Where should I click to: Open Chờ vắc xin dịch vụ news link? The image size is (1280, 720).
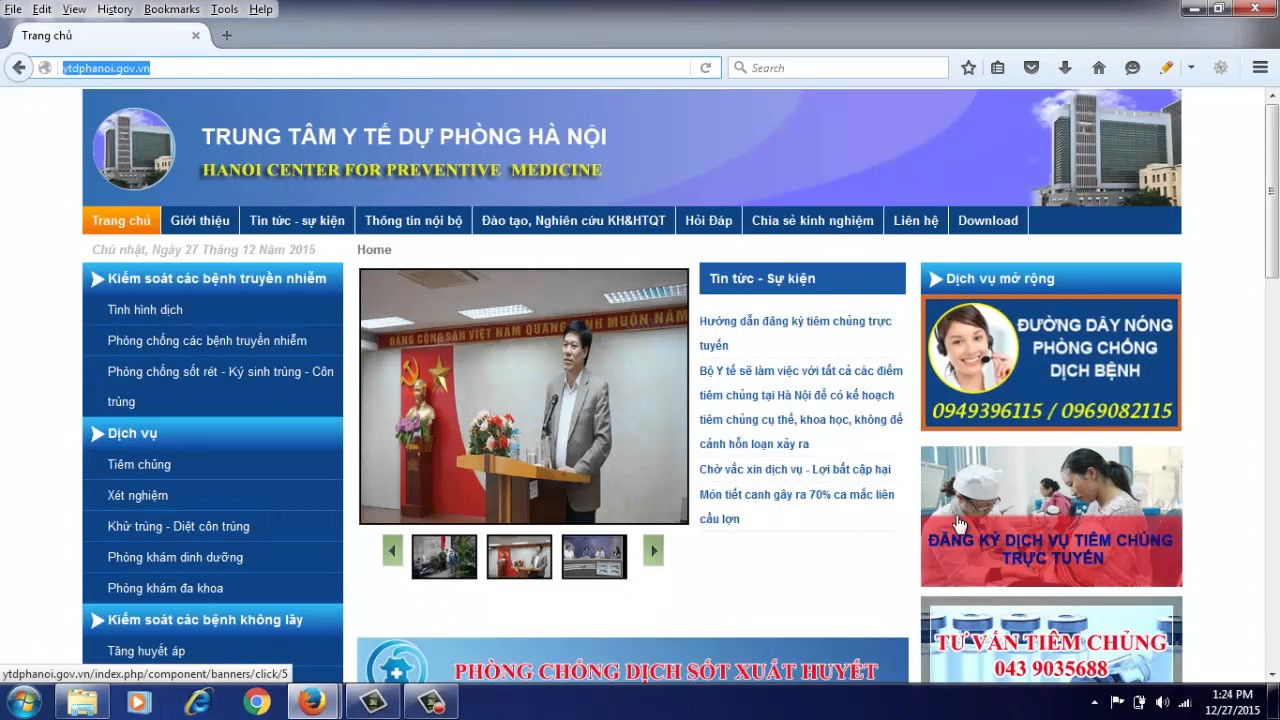[795, 469]
